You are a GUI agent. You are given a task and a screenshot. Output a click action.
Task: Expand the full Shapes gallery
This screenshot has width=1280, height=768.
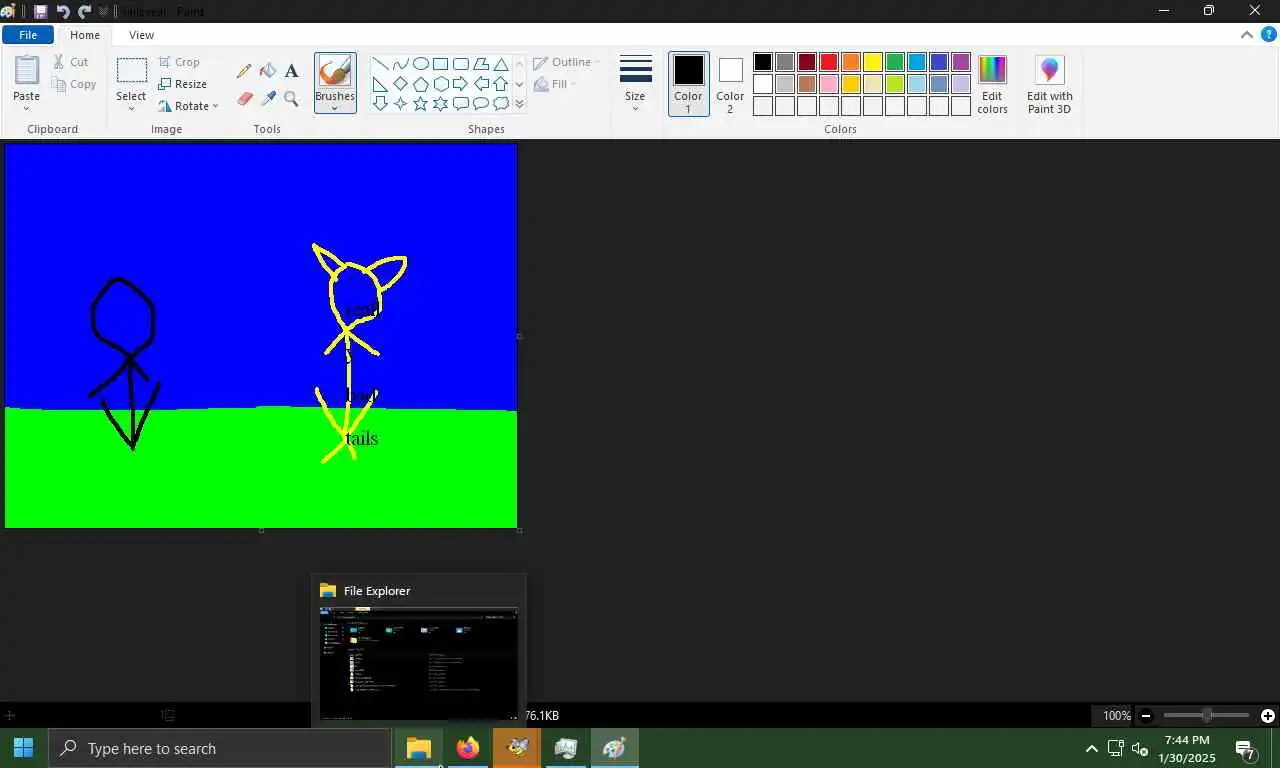[519, 103]
